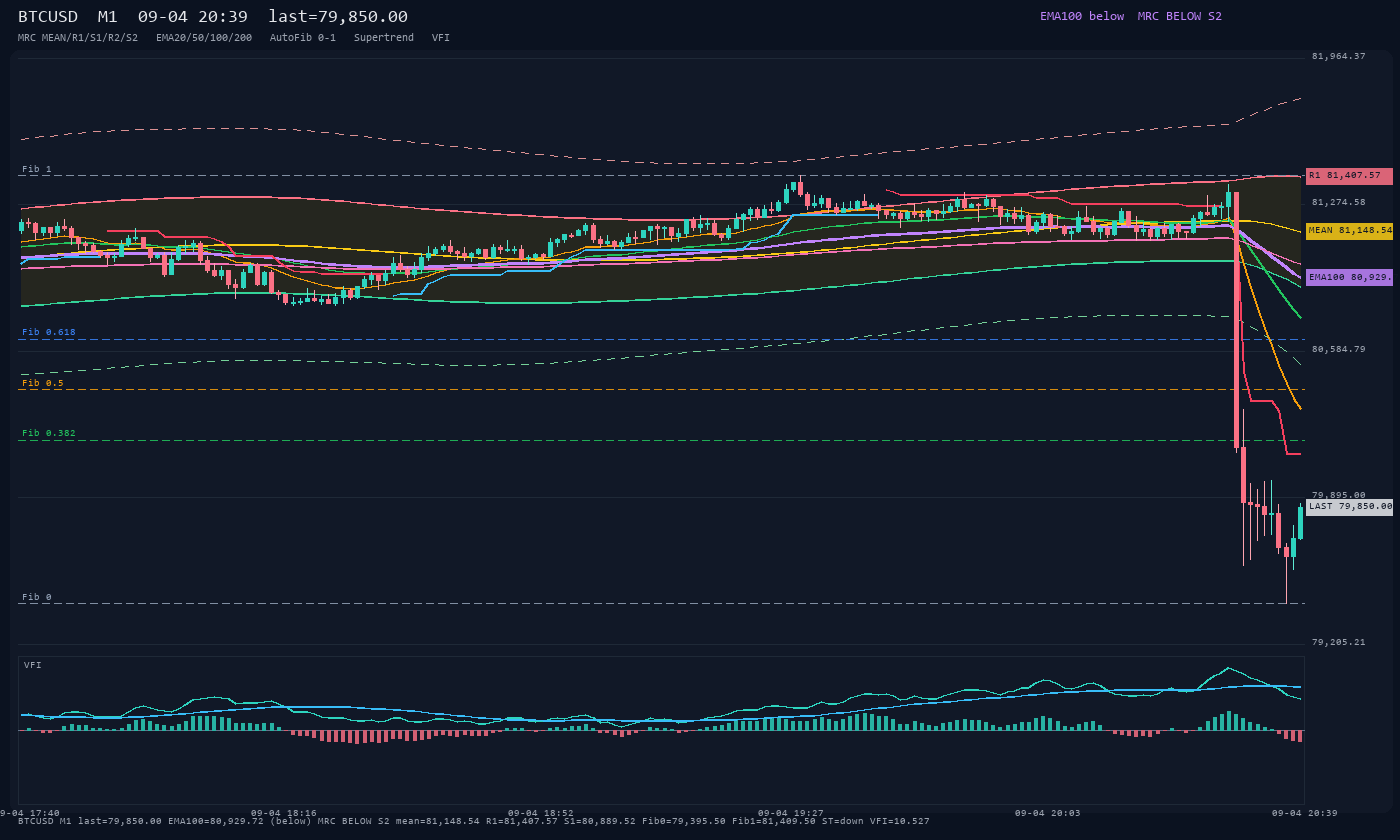Click the EMA100 80,929 price tag
Viewport: 1400px width, 840px height.
coord(1349,277)
